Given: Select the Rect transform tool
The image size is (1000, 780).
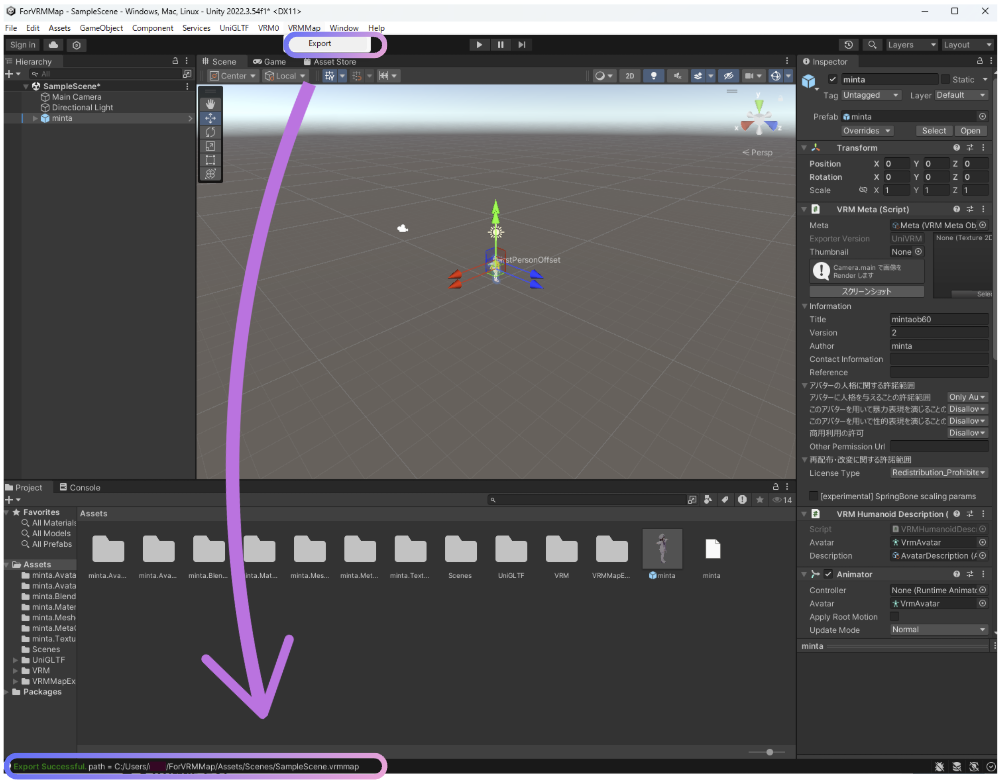Looking at the screenshot, I should point(210,160).
